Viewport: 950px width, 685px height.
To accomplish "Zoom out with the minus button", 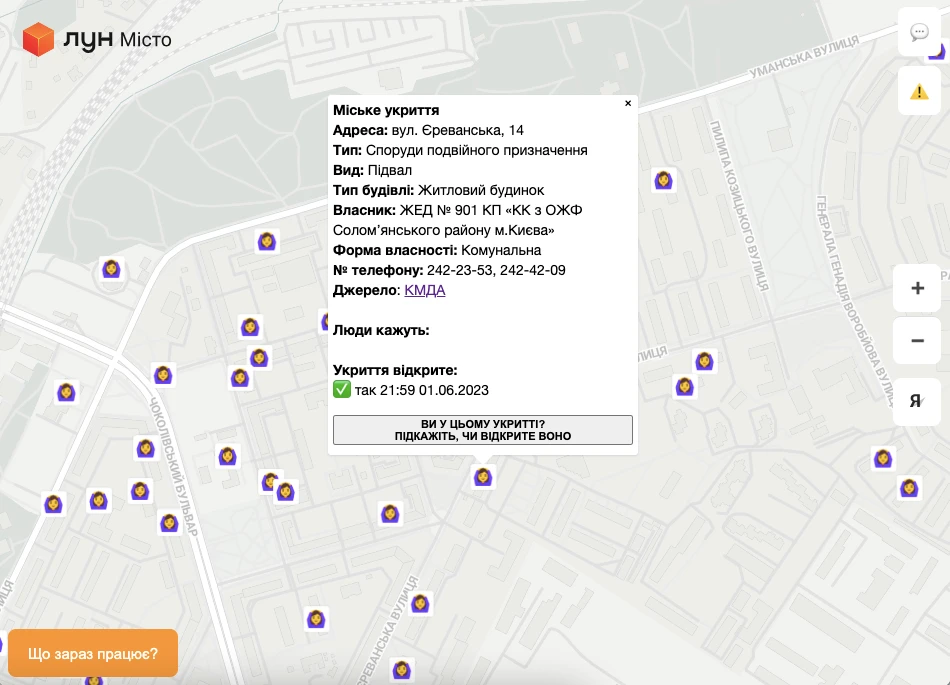I will (x=917, y=341).
